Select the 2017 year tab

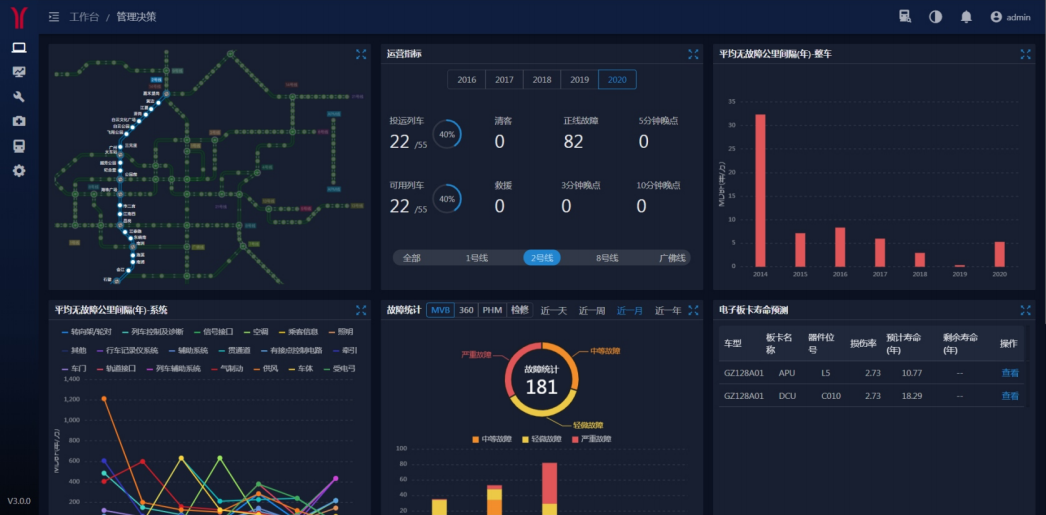504,79
